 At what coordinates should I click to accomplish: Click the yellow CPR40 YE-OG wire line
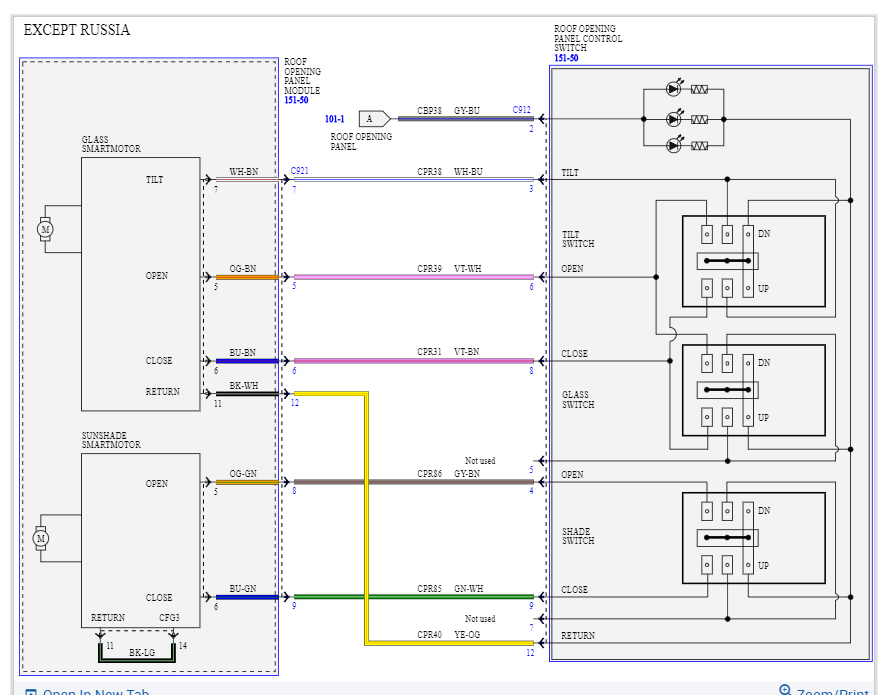coord(366,517)
